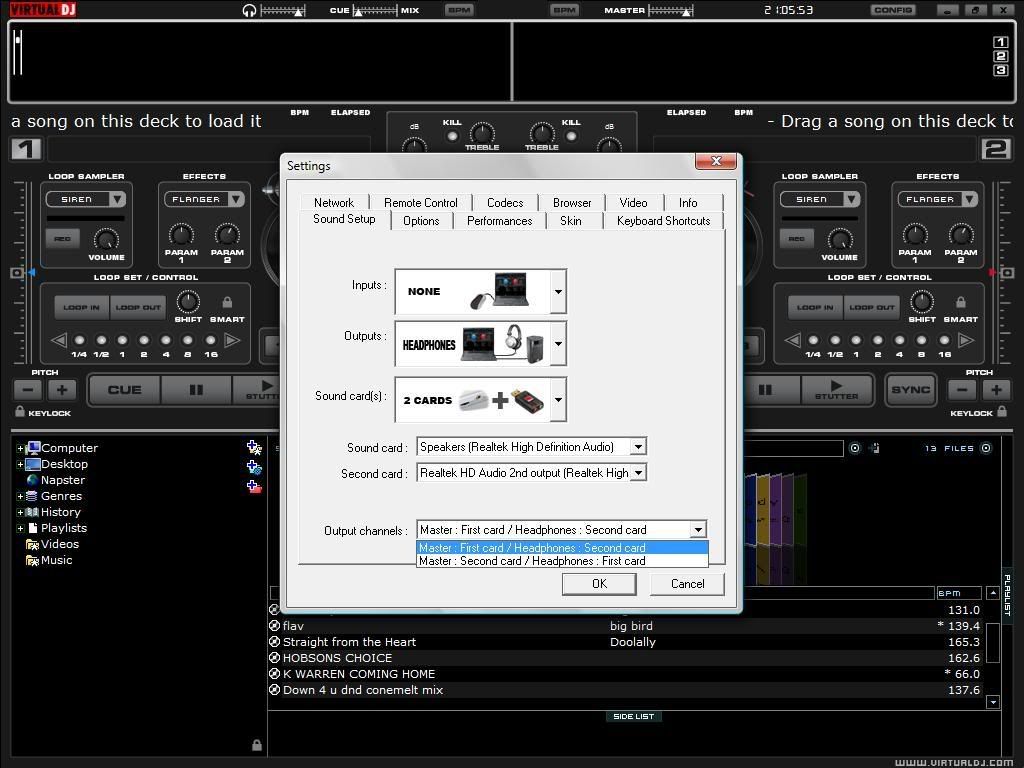Toggle the left loop sampler REC button
Screen dimensions: 1024x768
63,238
